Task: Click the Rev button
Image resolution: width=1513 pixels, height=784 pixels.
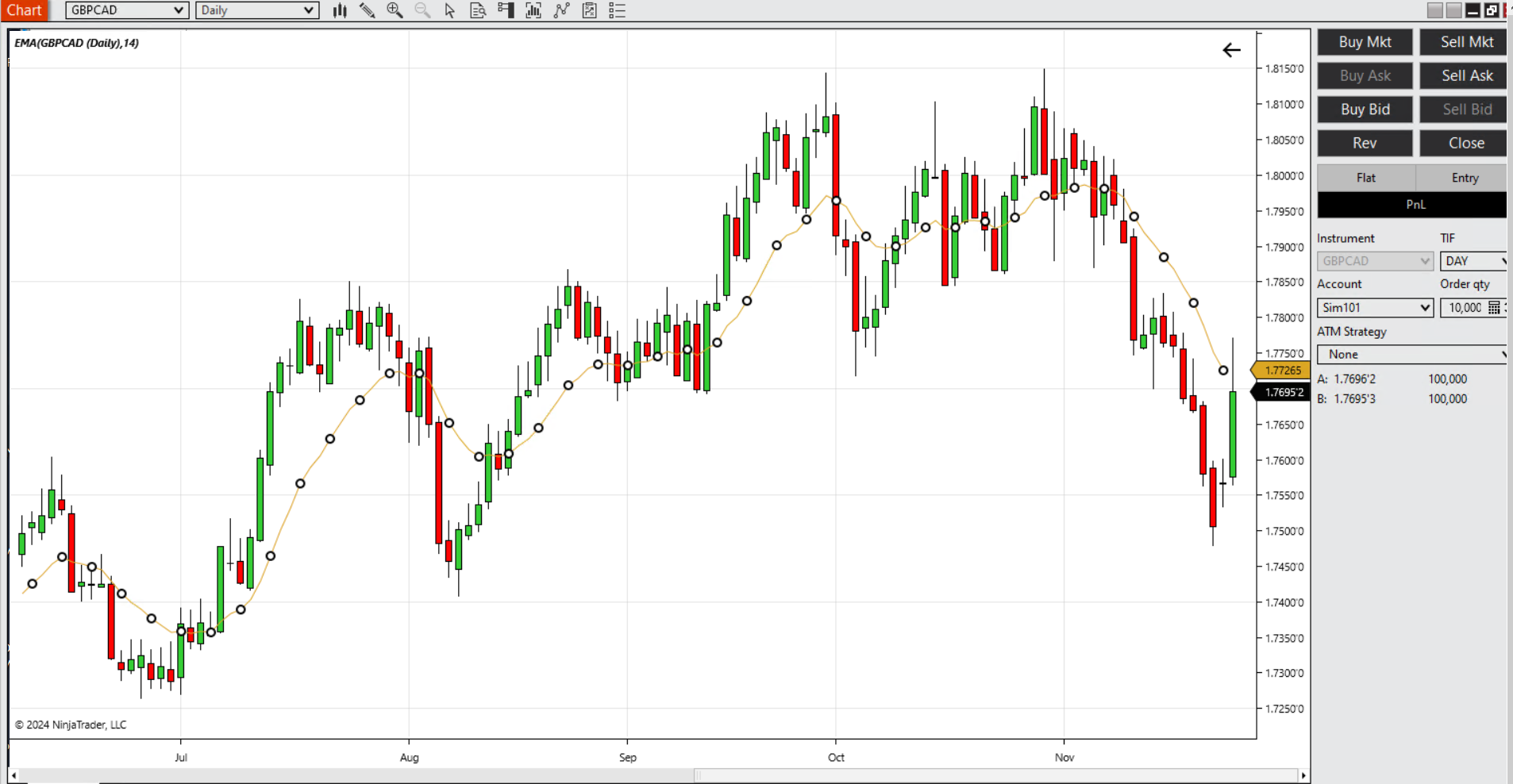Action: click(x=1365, y=144)
